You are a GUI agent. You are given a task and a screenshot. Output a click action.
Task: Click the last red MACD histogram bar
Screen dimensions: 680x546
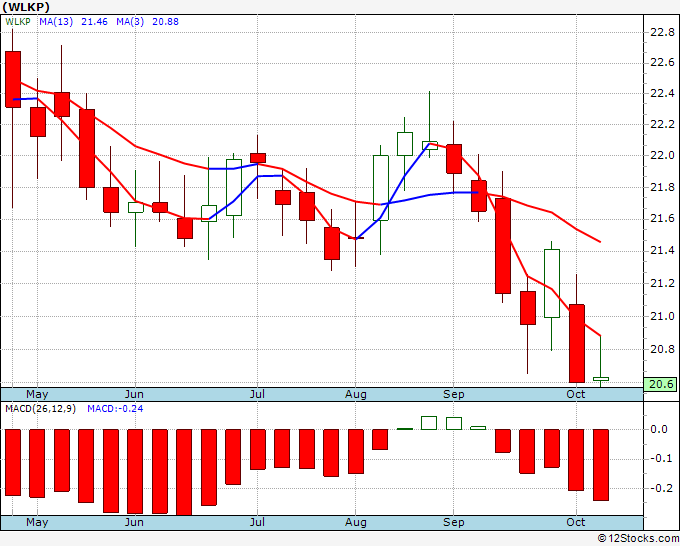(601, 465)
